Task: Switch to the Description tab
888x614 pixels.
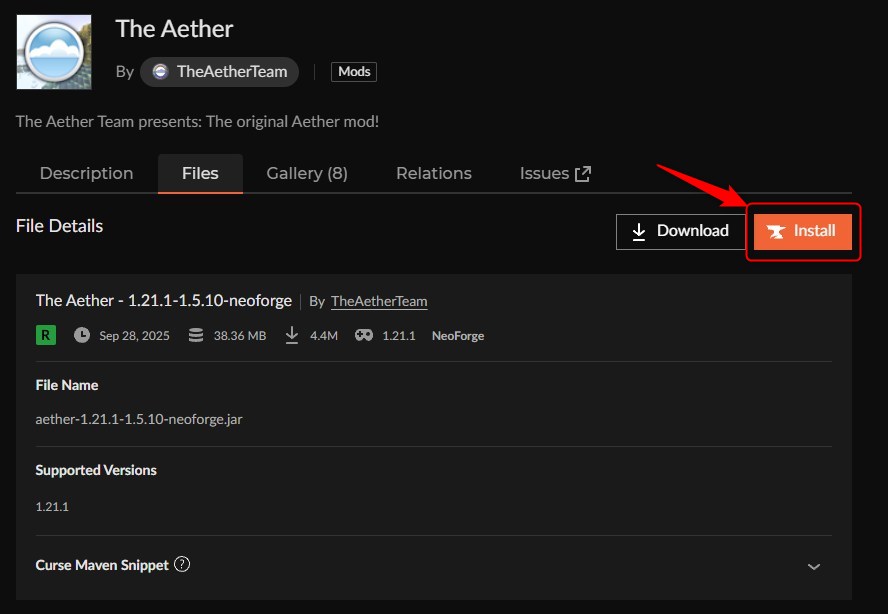Action: coord(86,172)
